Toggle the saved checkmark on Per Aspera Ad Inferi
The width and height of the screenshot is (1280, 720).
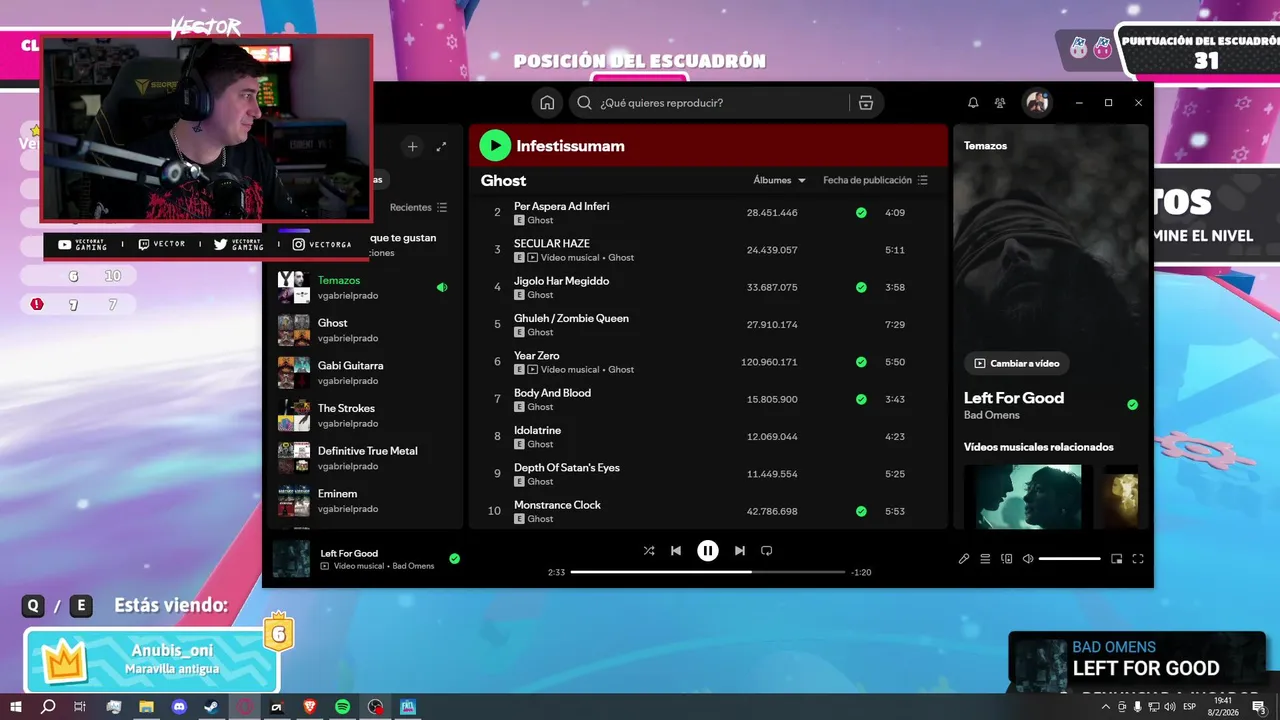click(x=861, y=213)
